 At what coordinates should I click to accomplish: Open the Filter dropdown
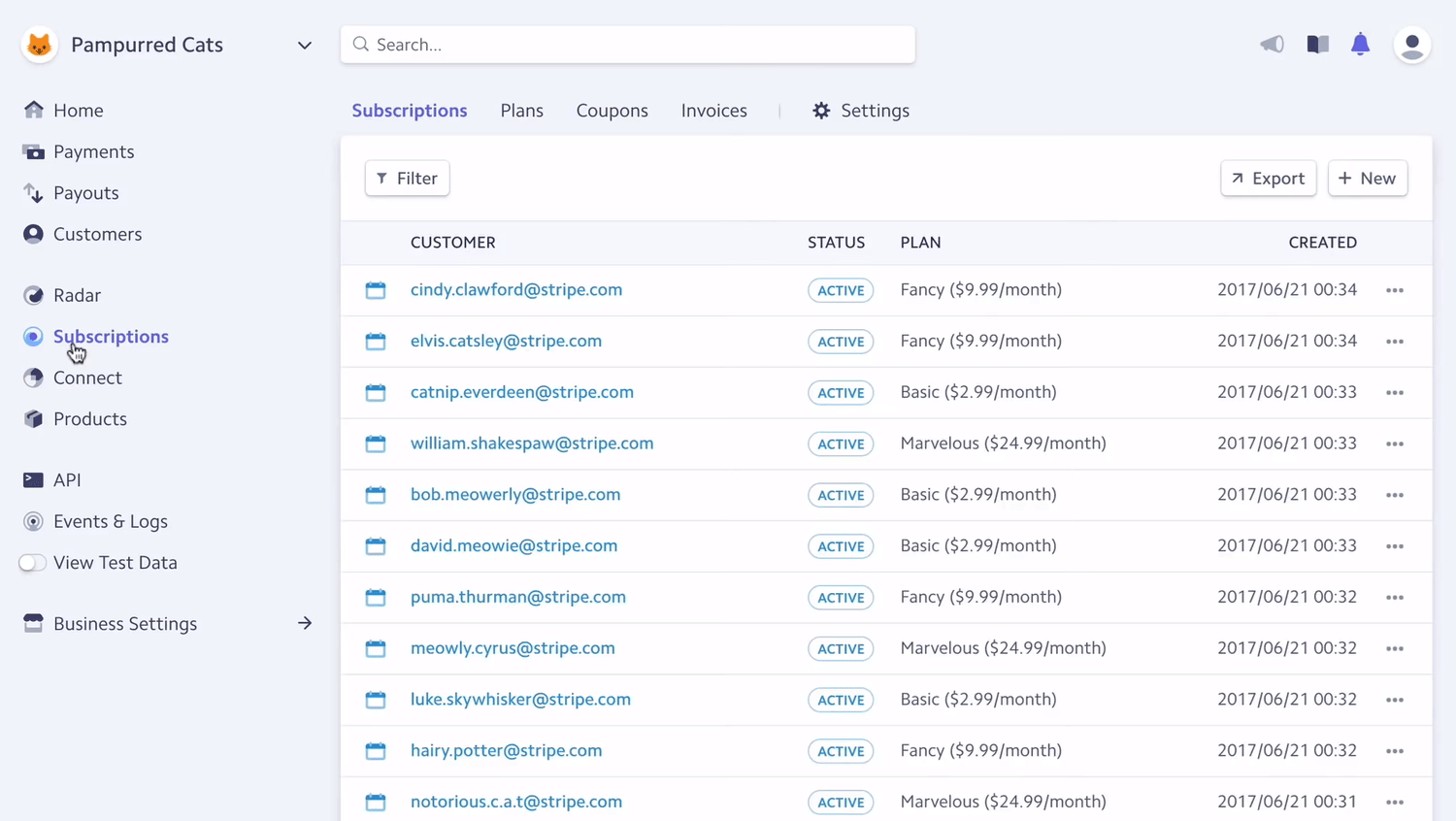coord(407,178)
